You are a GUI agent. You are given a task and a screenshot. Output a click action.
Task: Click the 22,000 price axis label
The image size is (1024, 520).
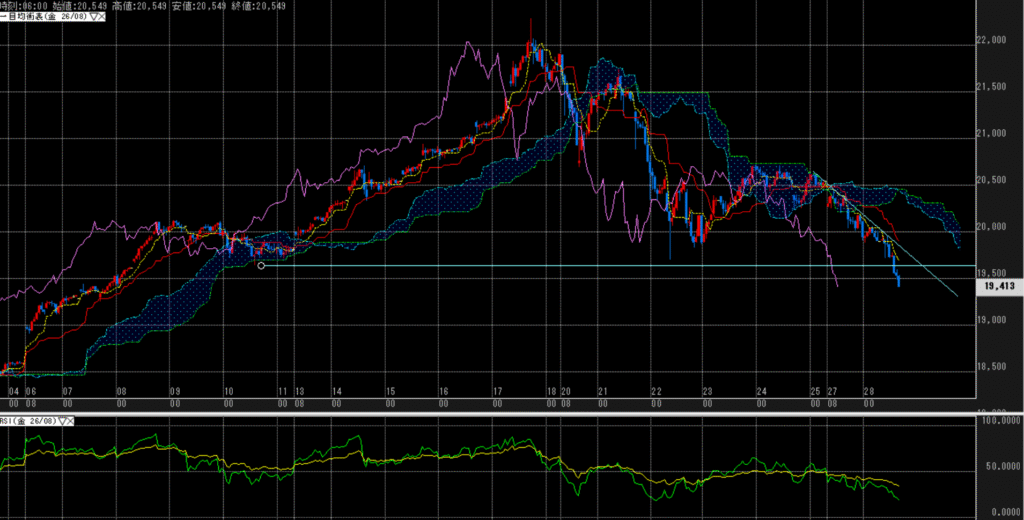(x=993, y=40)
